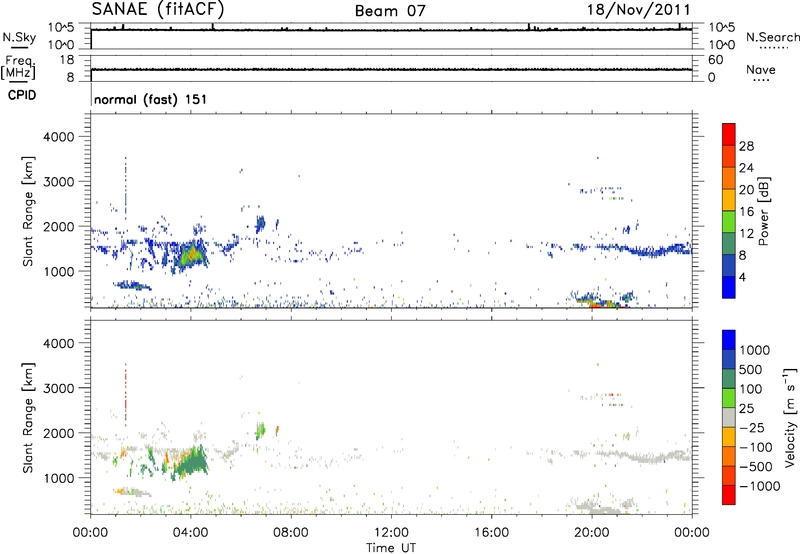Viewport: 800px width, 554px height.
Task: Select the 10^0 tick beside N.Sky
Action: pos(61,45)
